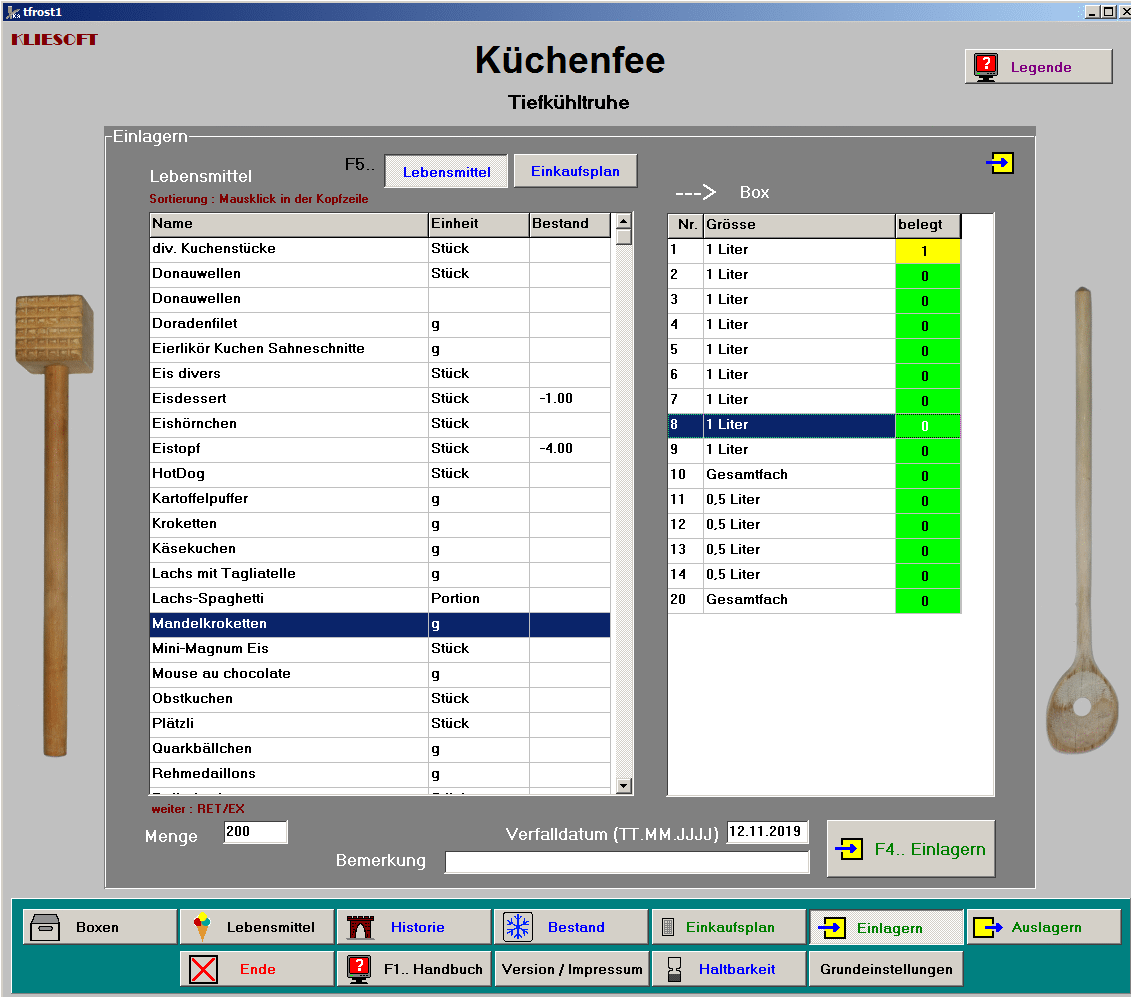Open Historie with the castle icon
Screen dimensions: 1131x997
360,927
